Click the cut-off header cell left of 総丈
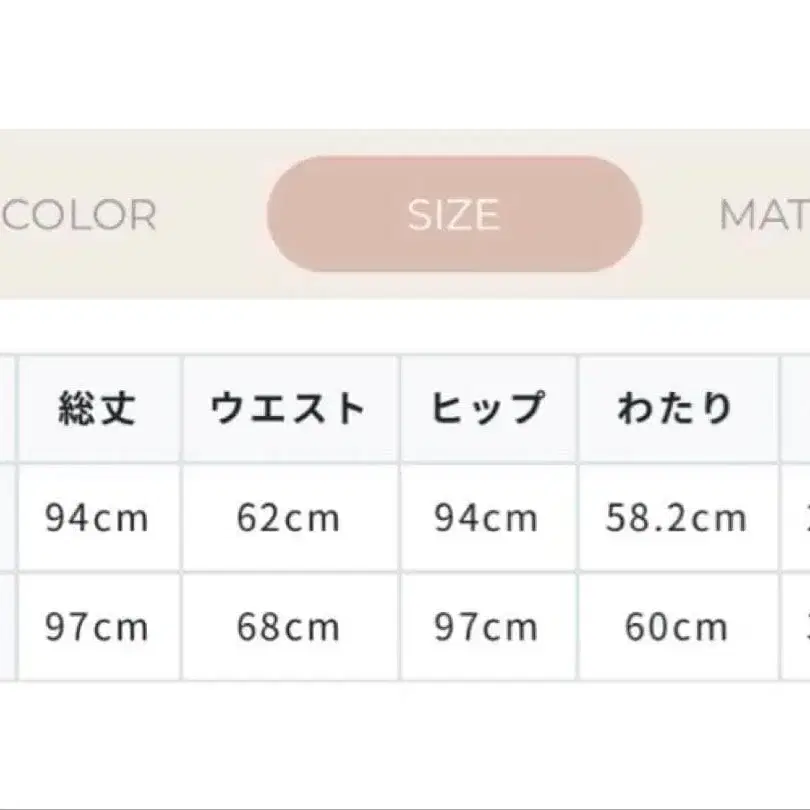Screen dimensions: 810x810 pos(6,408)
